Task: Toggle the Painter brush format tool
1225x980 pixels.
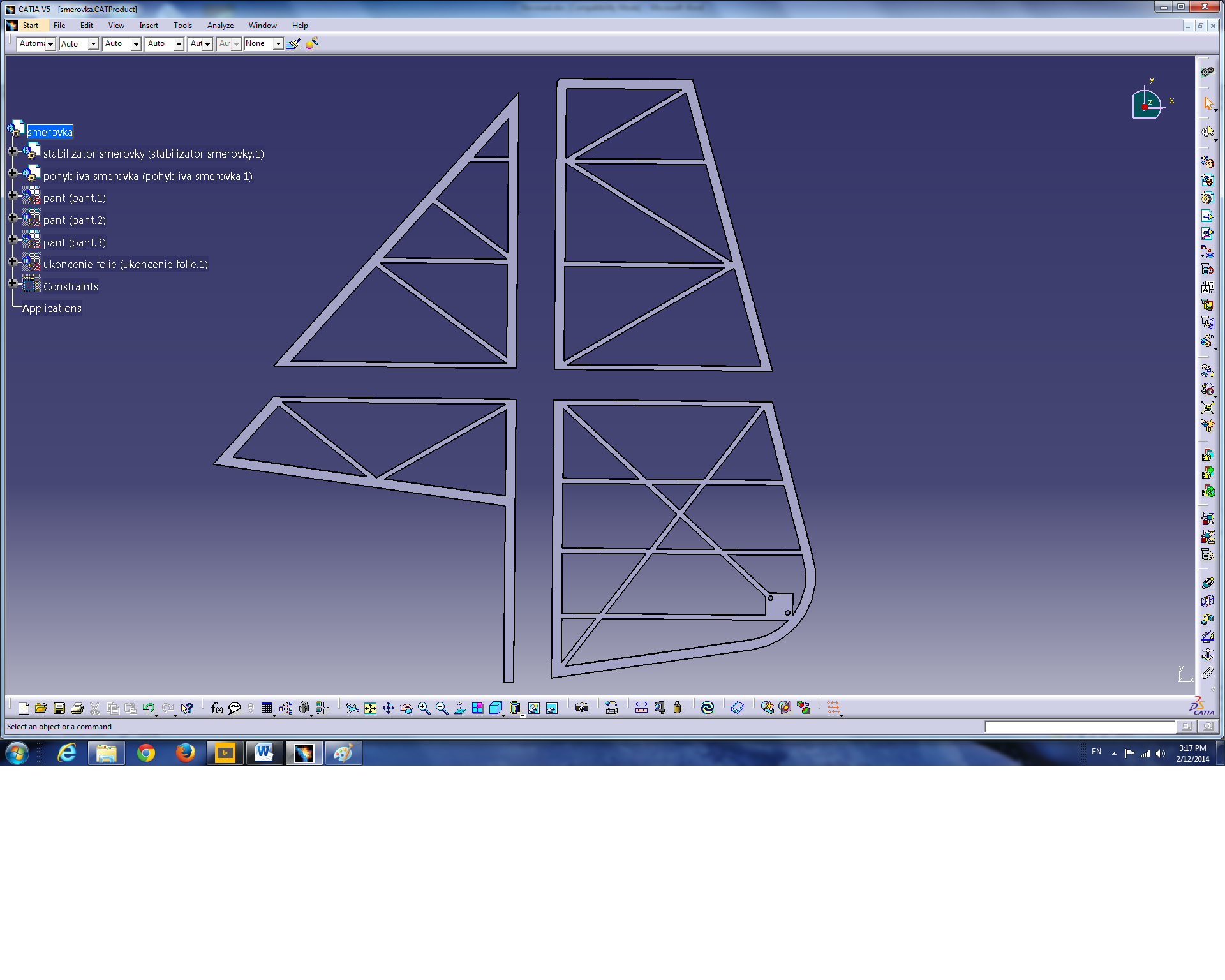Action: pyautogui.click(x=293, y=43)
